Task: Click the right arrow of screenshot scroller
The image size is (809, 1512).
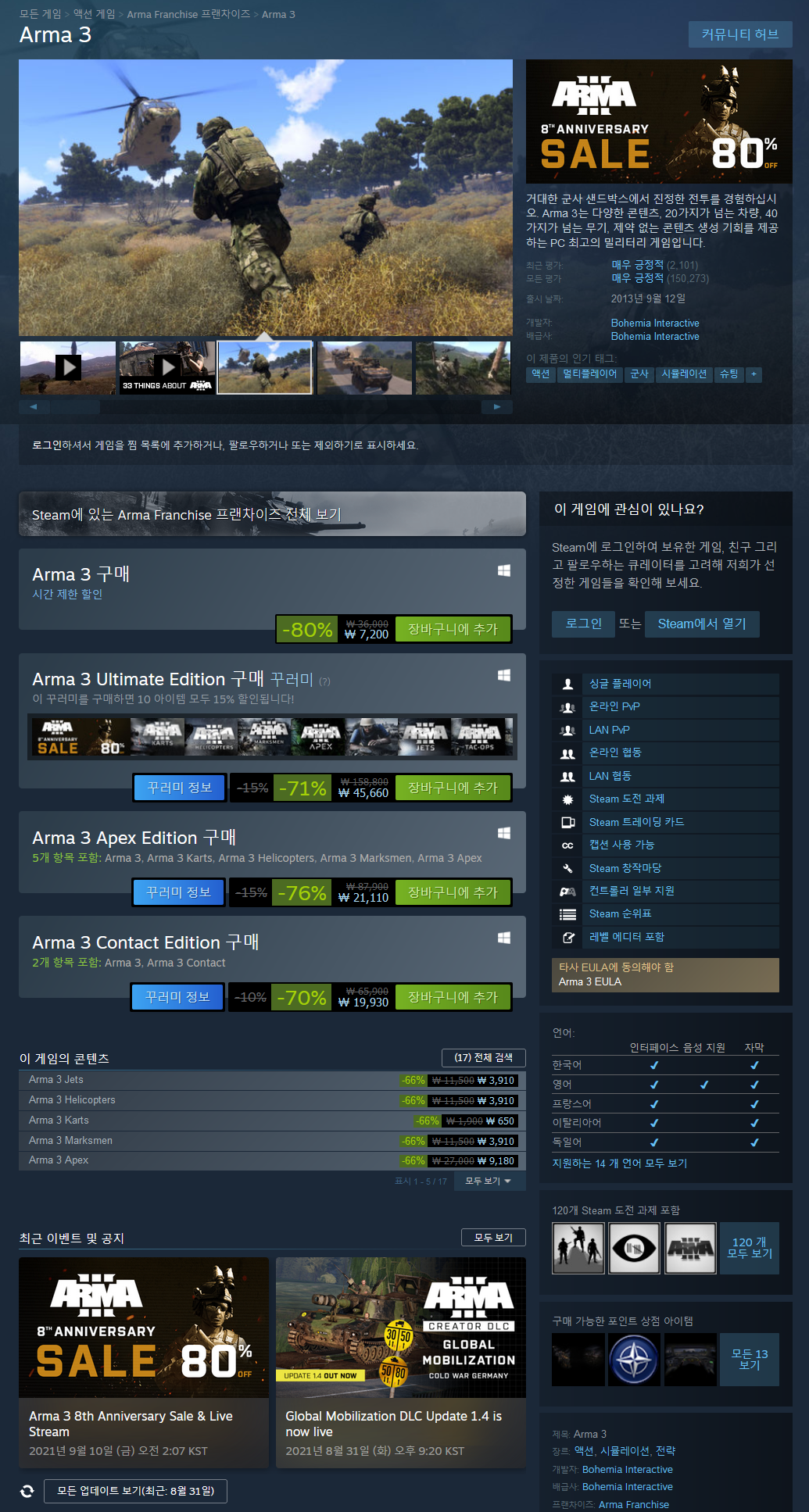Action: 497,407
